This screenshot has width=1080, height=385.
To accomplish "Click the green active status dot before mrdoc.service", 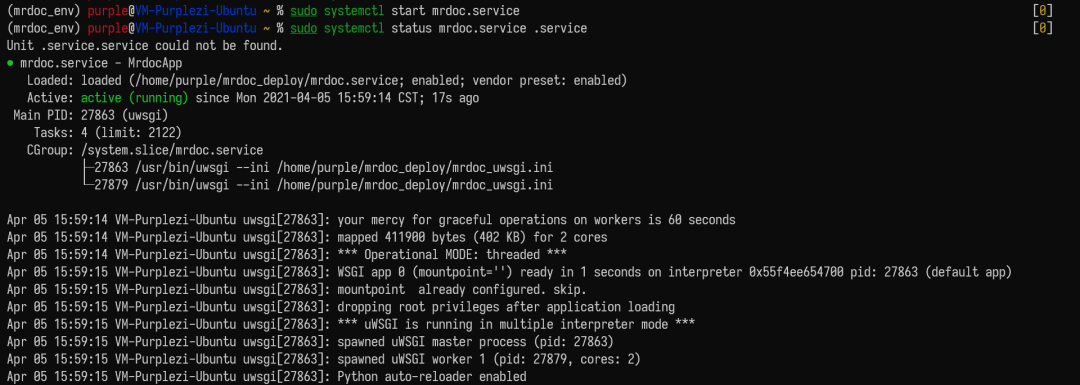I will tap(10, 63).
